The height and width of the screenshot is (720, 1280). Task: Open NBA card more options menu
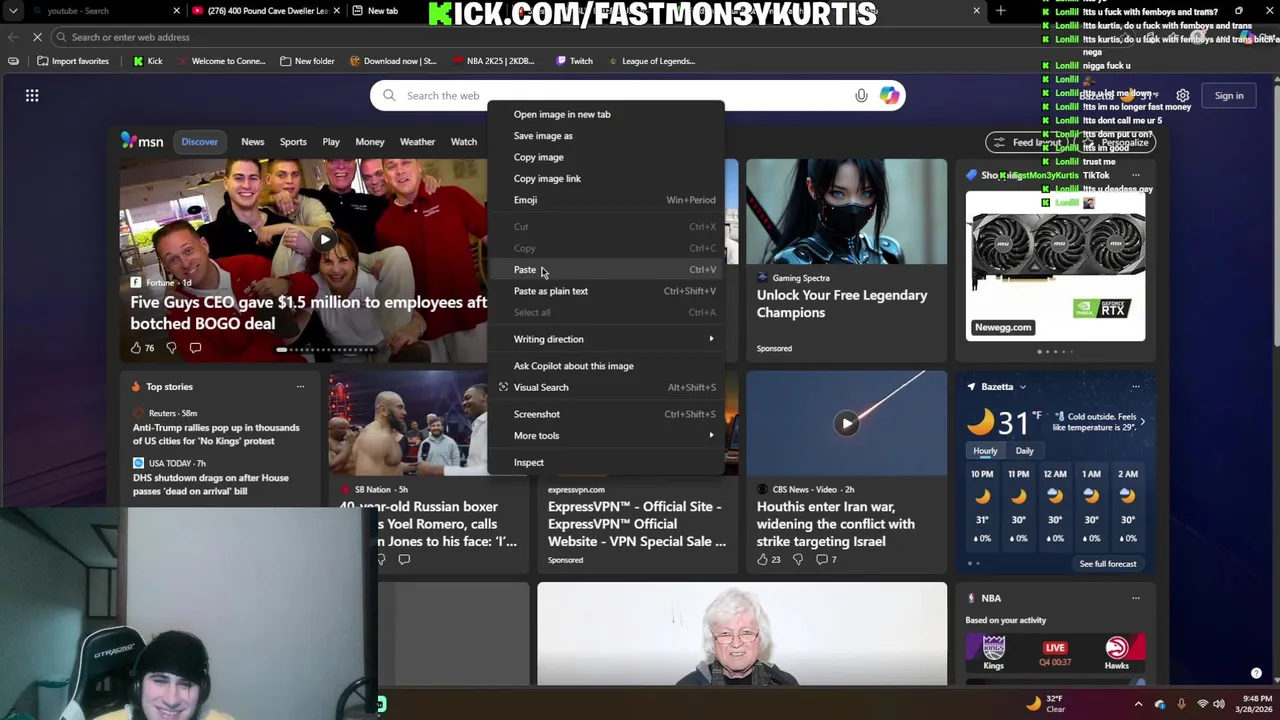click(x=1135, y=598)
